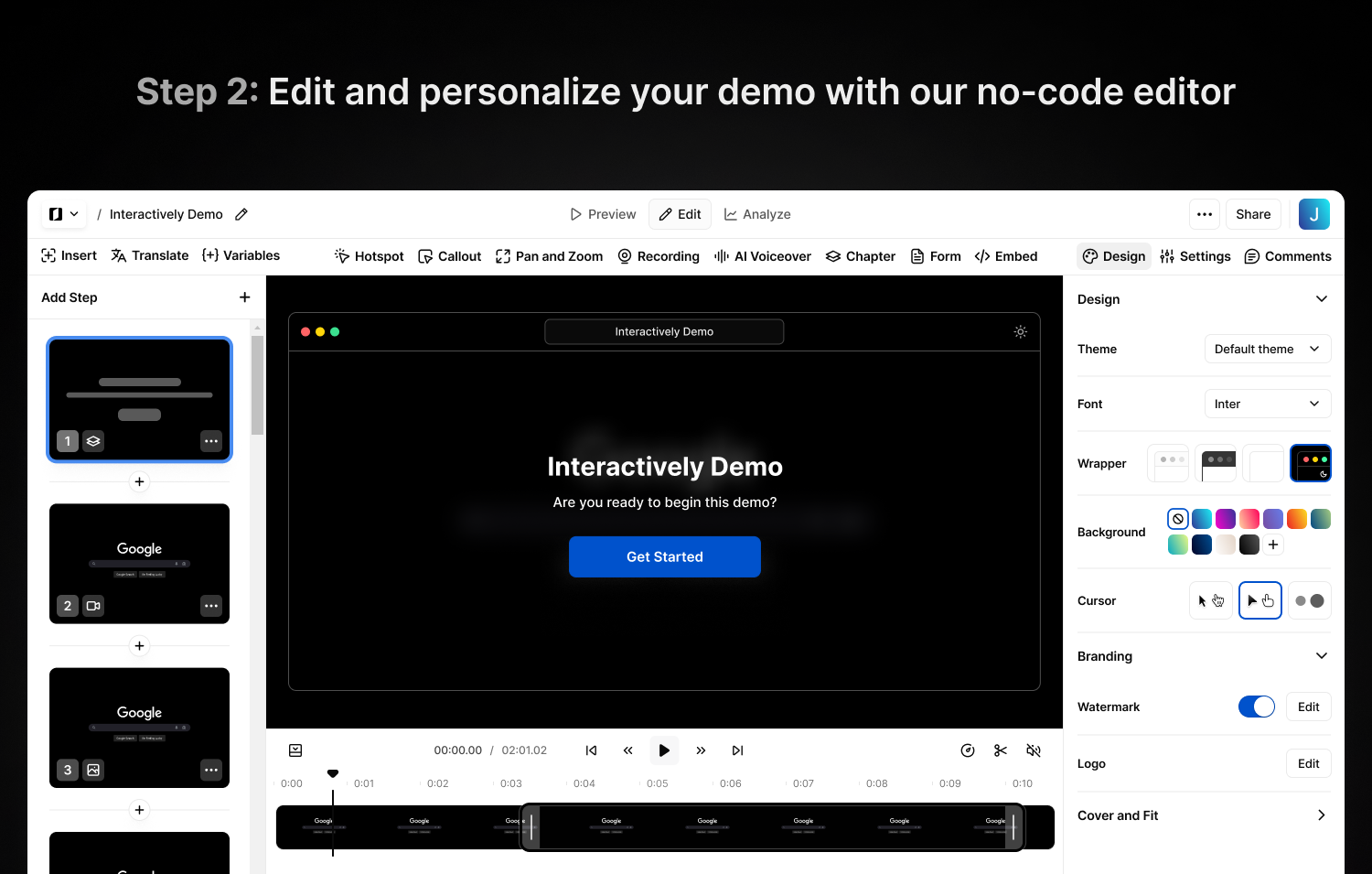Insert step after step 3
Image resolution: width=1372 pixels, height=874 pixels.
point(139,810)
